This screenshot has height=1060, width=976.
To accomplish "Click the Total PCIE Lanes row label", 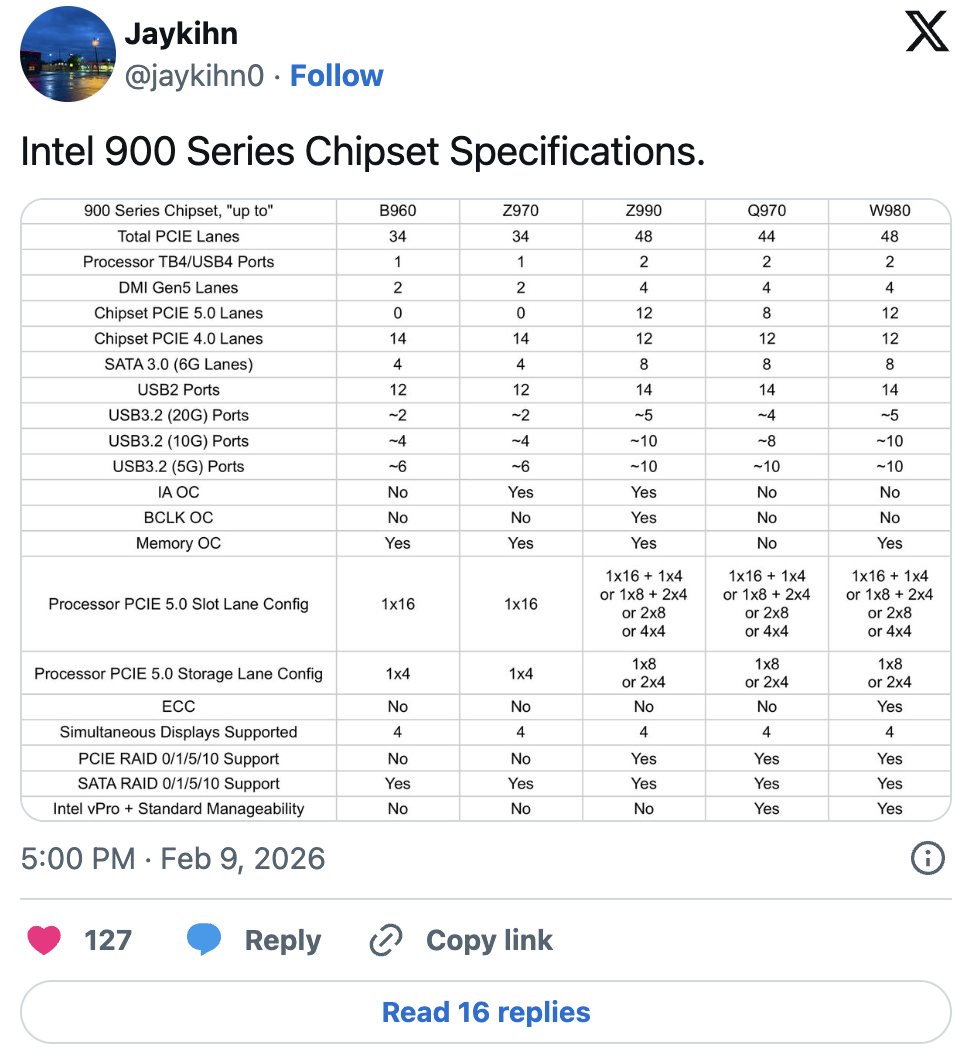I will (x=178, y=237).
